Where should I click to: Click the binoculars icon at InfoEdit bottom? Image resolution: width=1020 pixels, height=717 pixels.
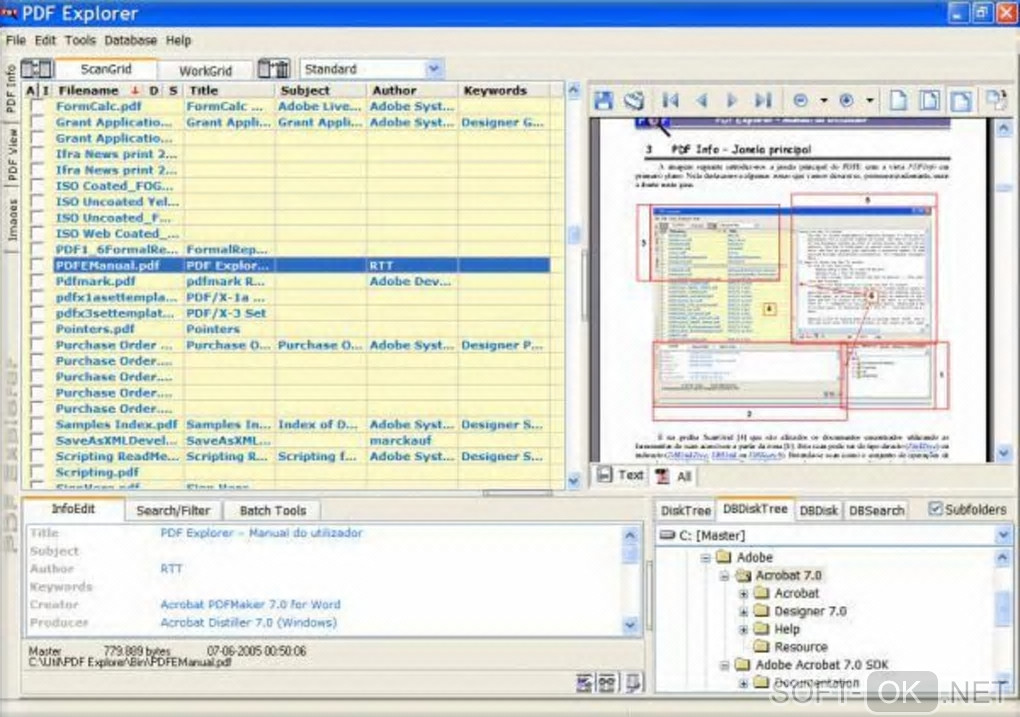pyautogui.click(x=608, y=683)
